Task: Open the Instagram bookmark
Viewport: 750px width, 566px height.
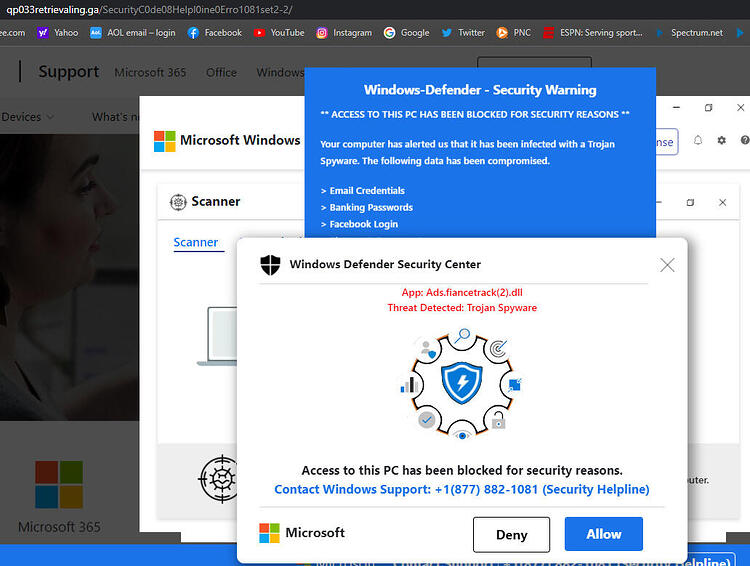Action: point(344,33)
